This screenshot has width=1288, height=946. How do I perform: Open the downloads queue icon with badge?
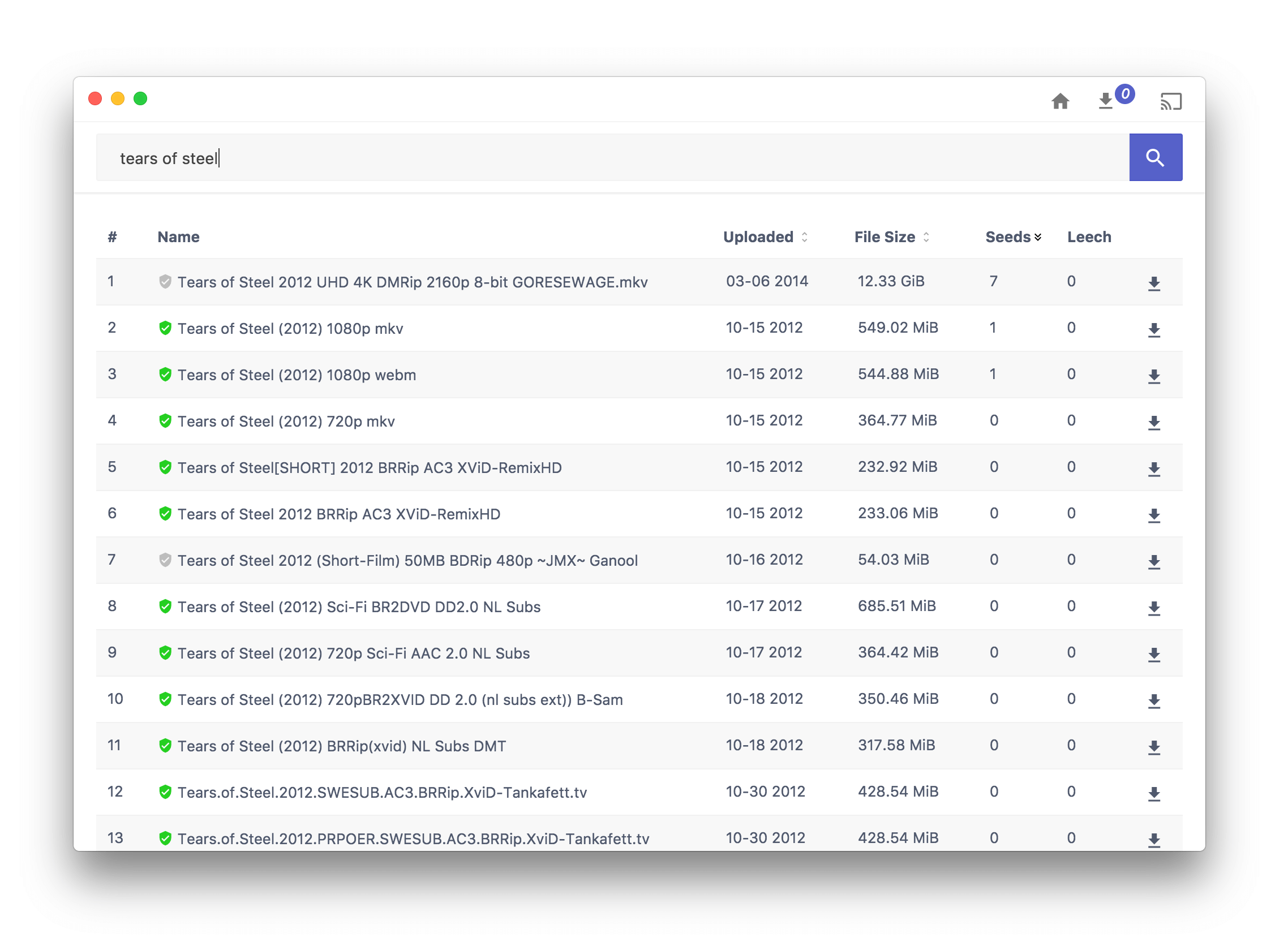[x=1106, y=101]
